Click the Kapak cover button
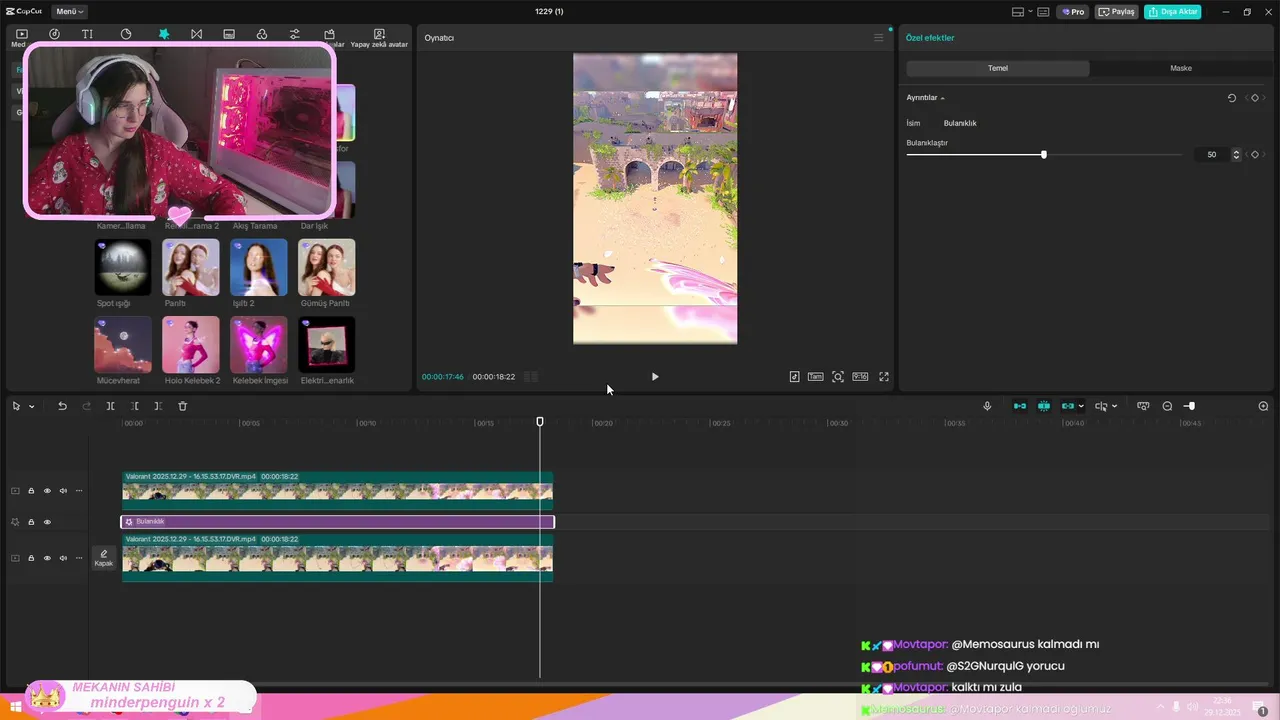Viewport: 1280px width, 720px height. point(104,558)
